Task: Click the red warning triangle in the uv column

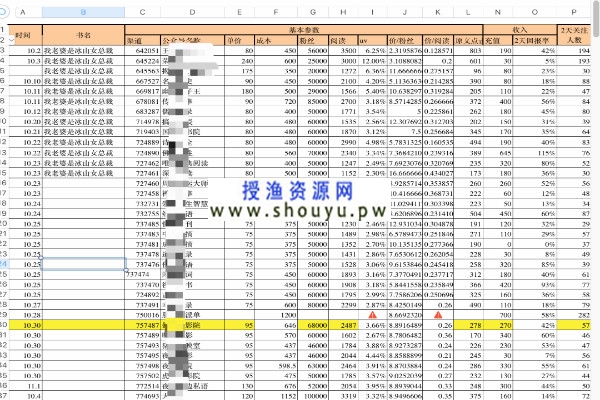Action: point(372,315)
